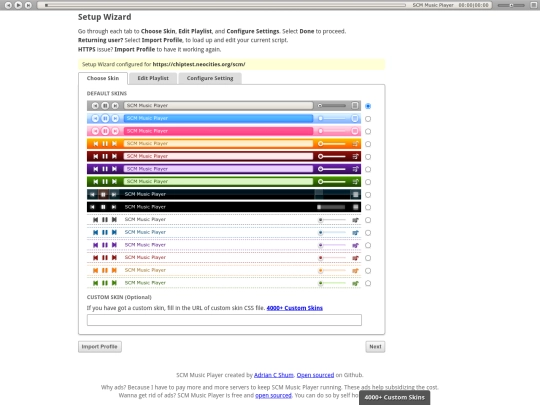The width and height of the screenshot is (540, 405).
Task: Select the minimal green dotted skin radio button
Action: 368,283
